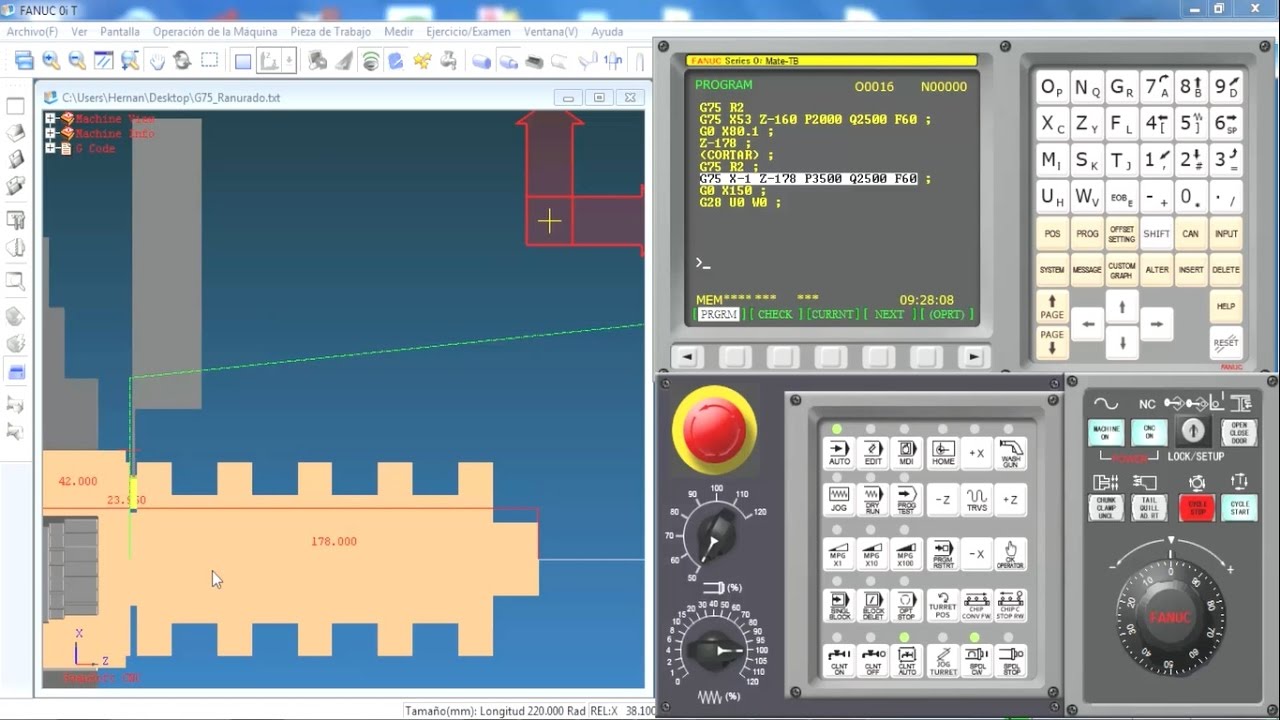The width and height of the screenshot is (1280, 720).
Task: Open the Ver menu
Action: pyautogui.click(x=79, y=32)
